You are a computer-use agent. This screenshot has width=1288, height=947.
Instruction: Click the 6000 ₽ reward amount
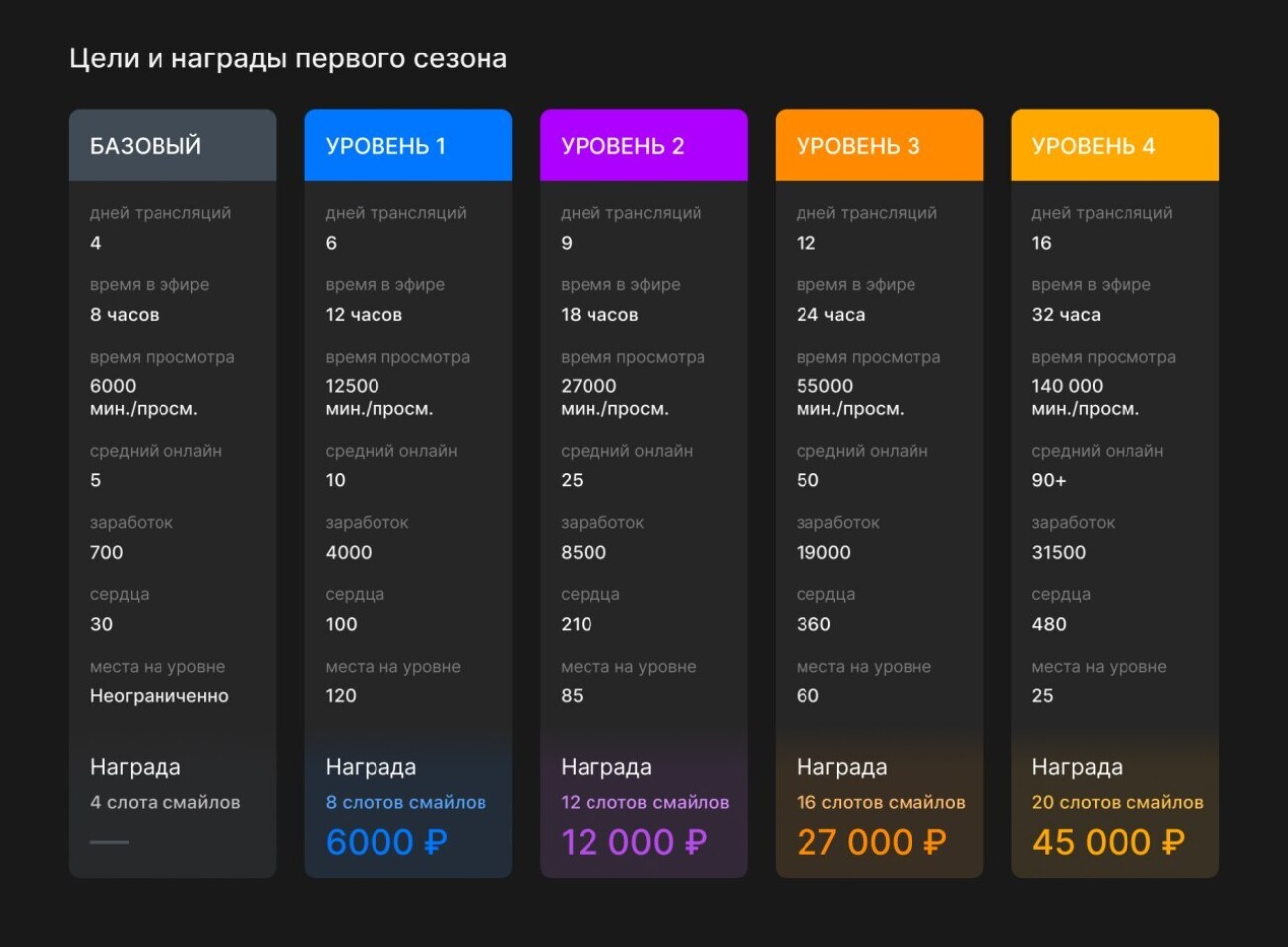point(386,841)
